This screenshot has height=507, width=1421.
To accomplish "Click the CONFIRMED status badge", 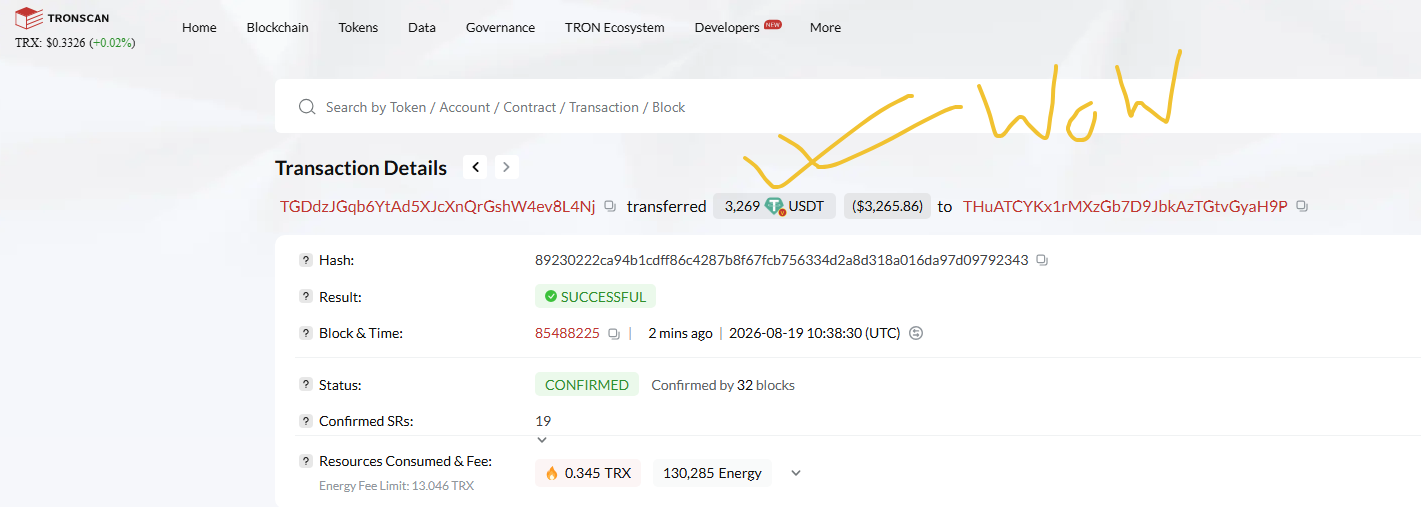I will click(587, 385).
